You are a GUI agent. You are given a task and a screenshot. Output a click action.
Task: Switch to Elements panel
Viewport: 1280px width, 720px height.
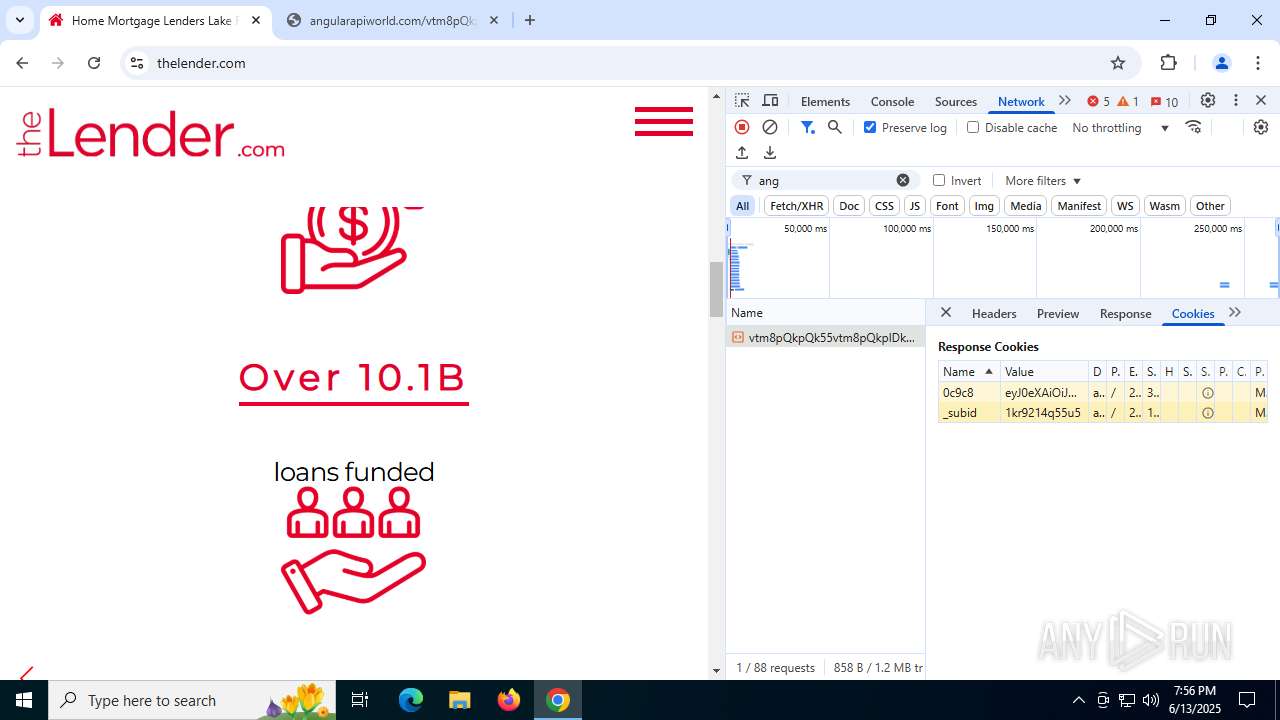(x=825, y=101)
